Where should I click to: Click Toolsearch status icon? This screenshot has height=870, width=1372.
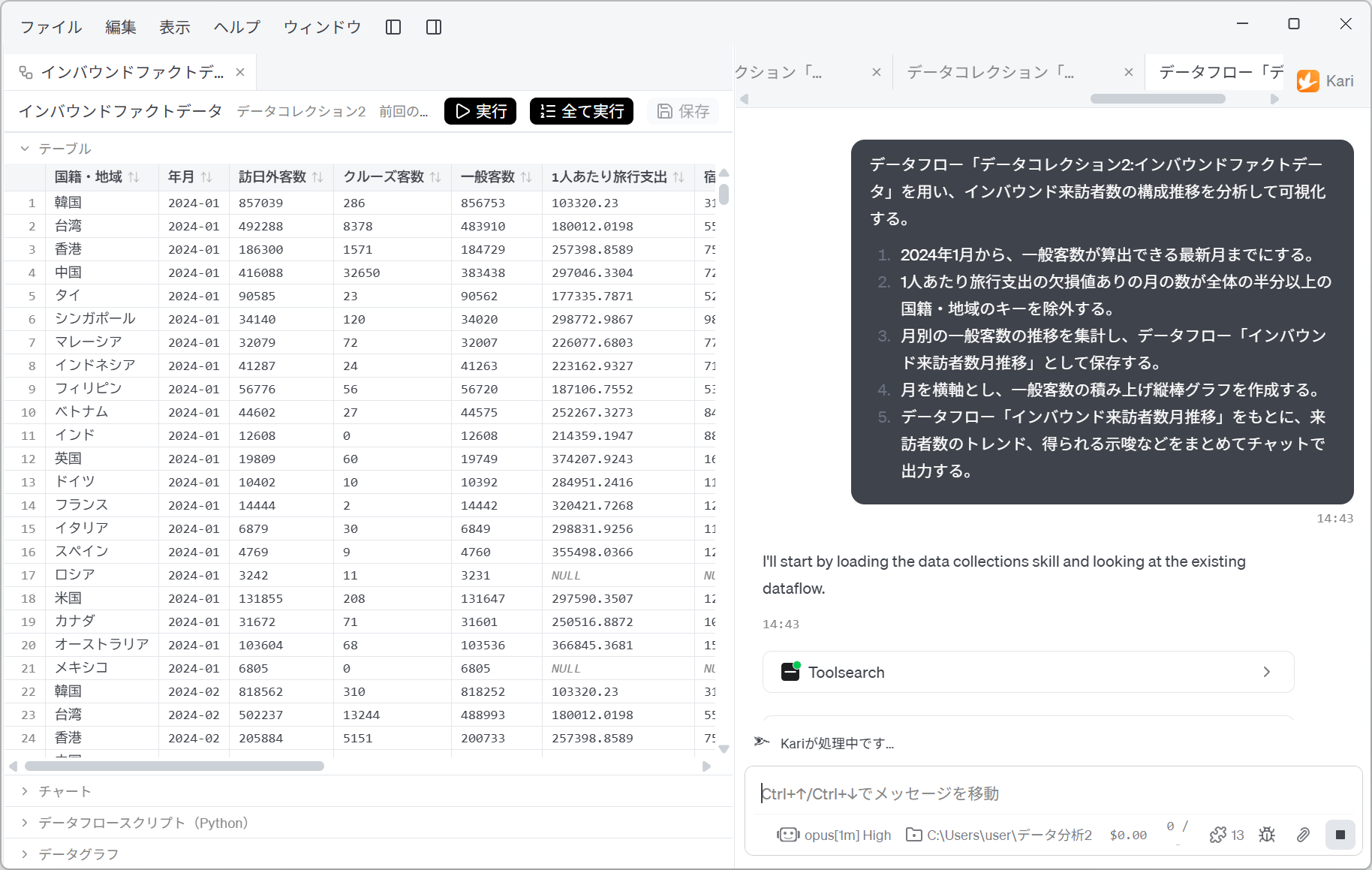[790, 672]
